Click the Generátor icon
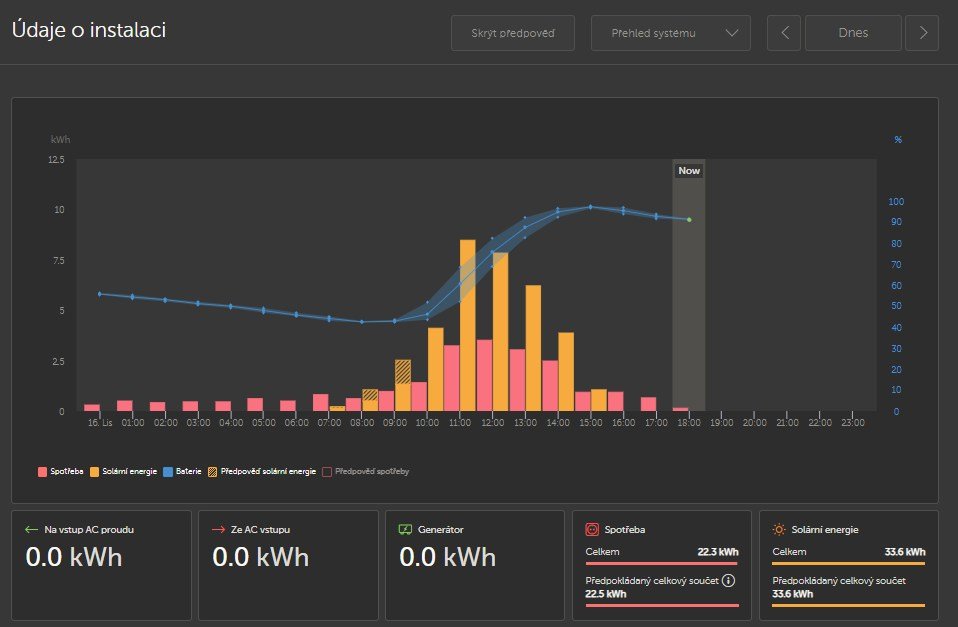 405,529
